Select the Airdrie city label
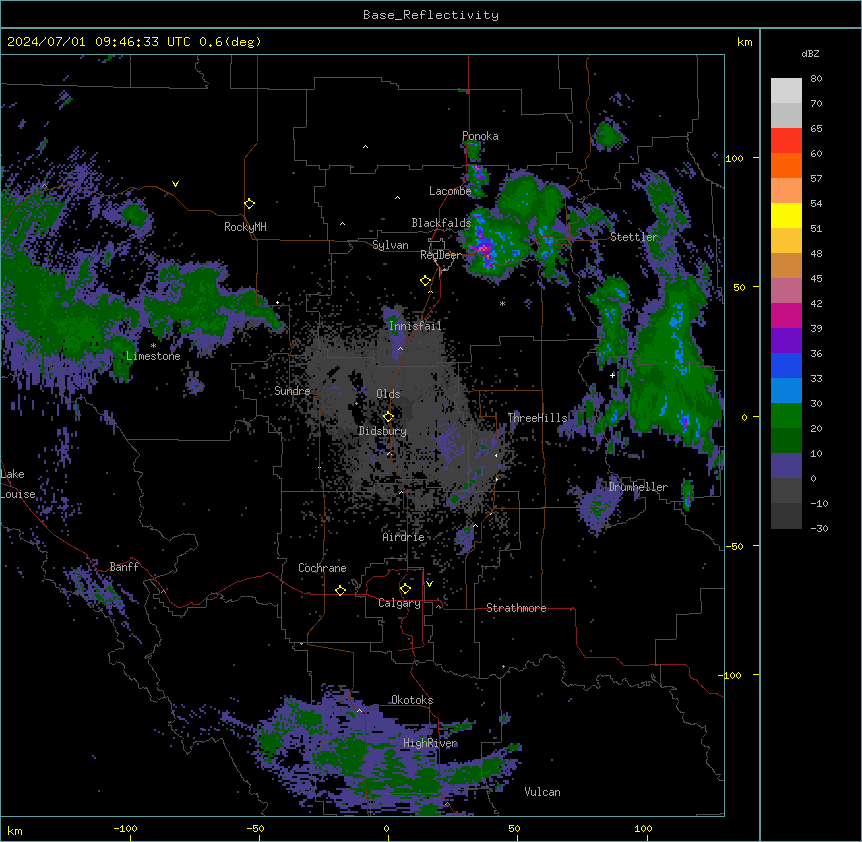Image resolution: width=862 pixels, height=842 pixels. click(x=404, y=537)
